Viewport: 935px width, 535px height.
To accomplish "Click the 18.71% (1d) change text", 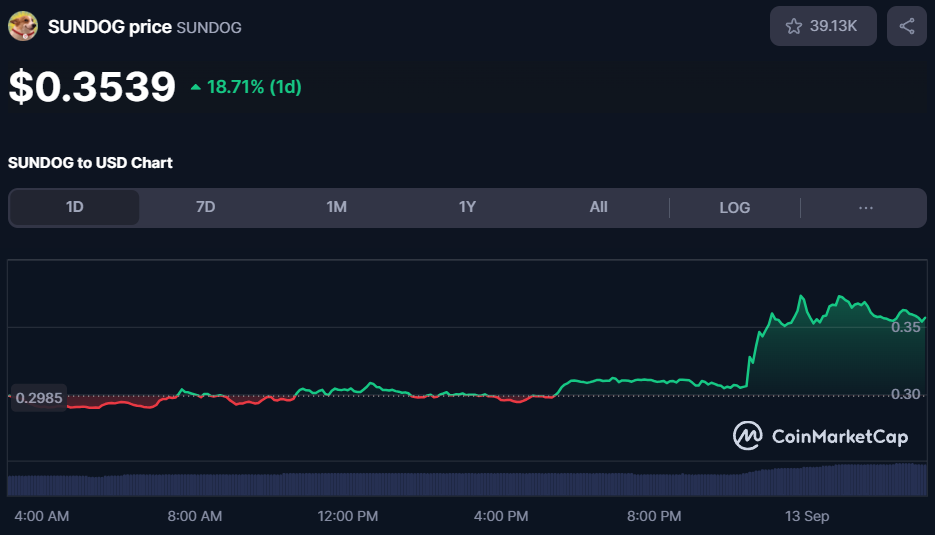I will pyautogui.click(x=254, y=88).
